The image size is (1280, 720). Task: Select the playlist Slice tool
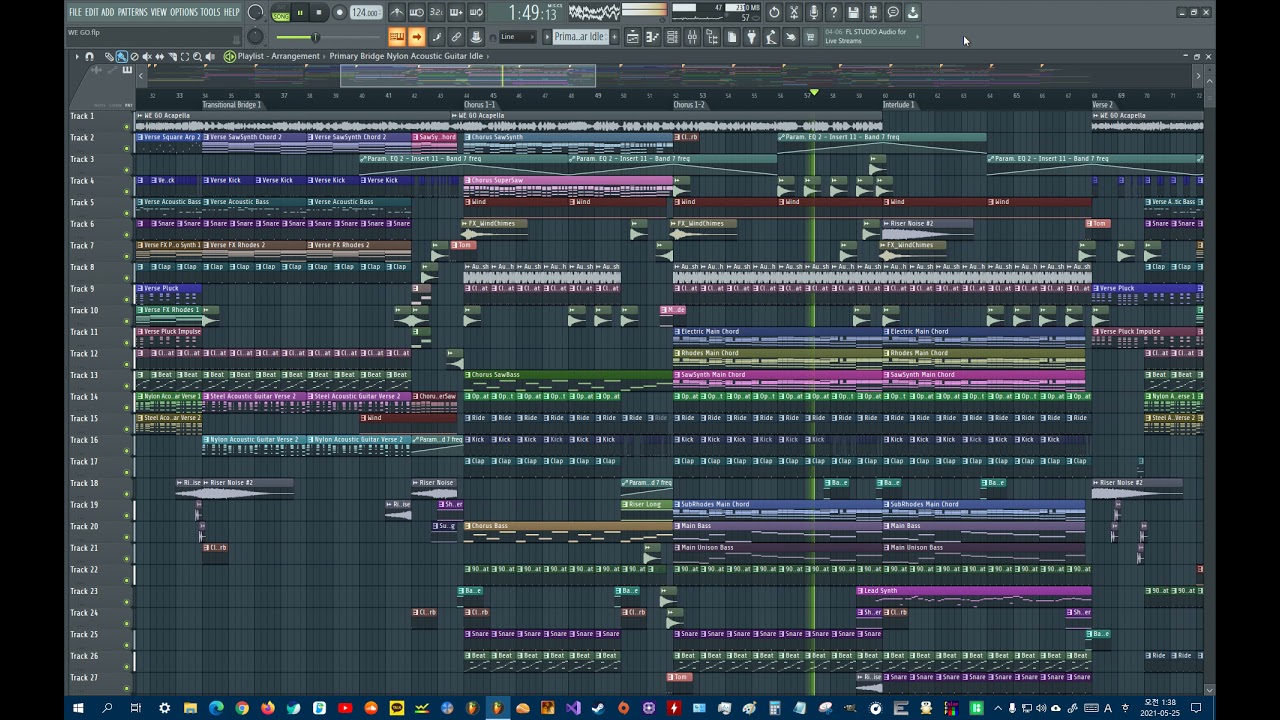coord(172,57)
